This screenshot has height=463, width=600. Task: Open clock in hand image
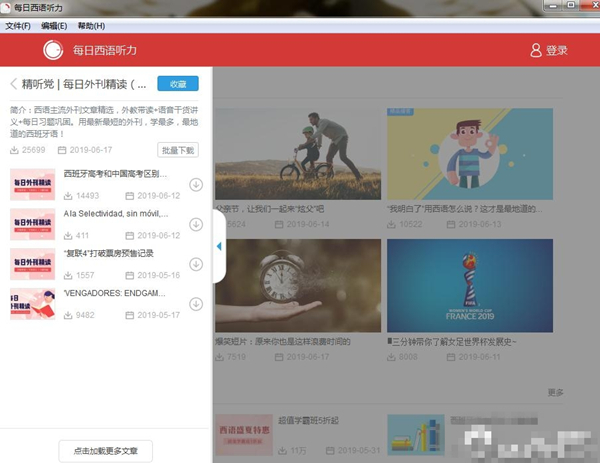(298, 285)
